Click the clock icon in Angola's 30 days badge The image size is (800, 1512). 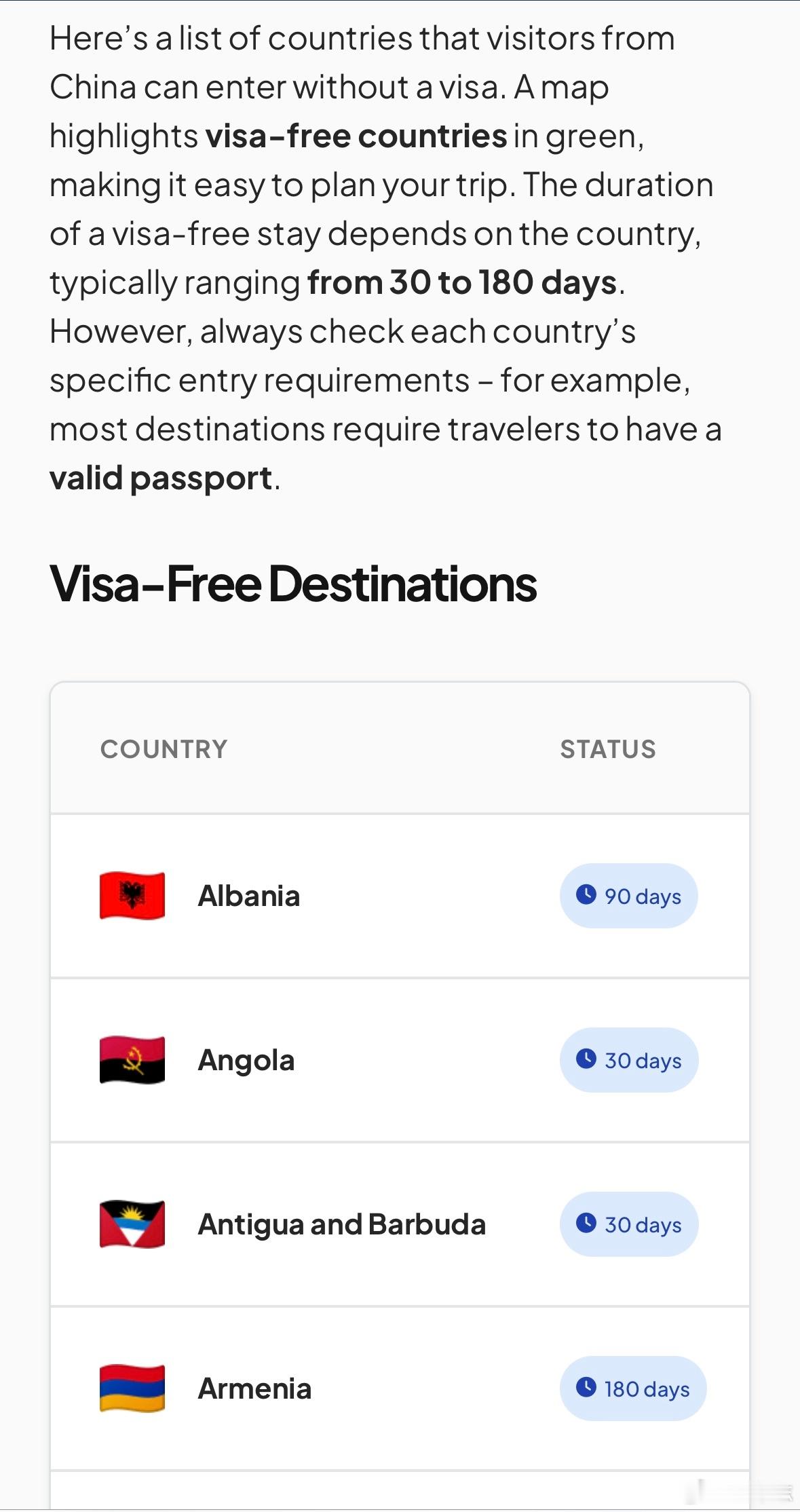(586, 1059)
